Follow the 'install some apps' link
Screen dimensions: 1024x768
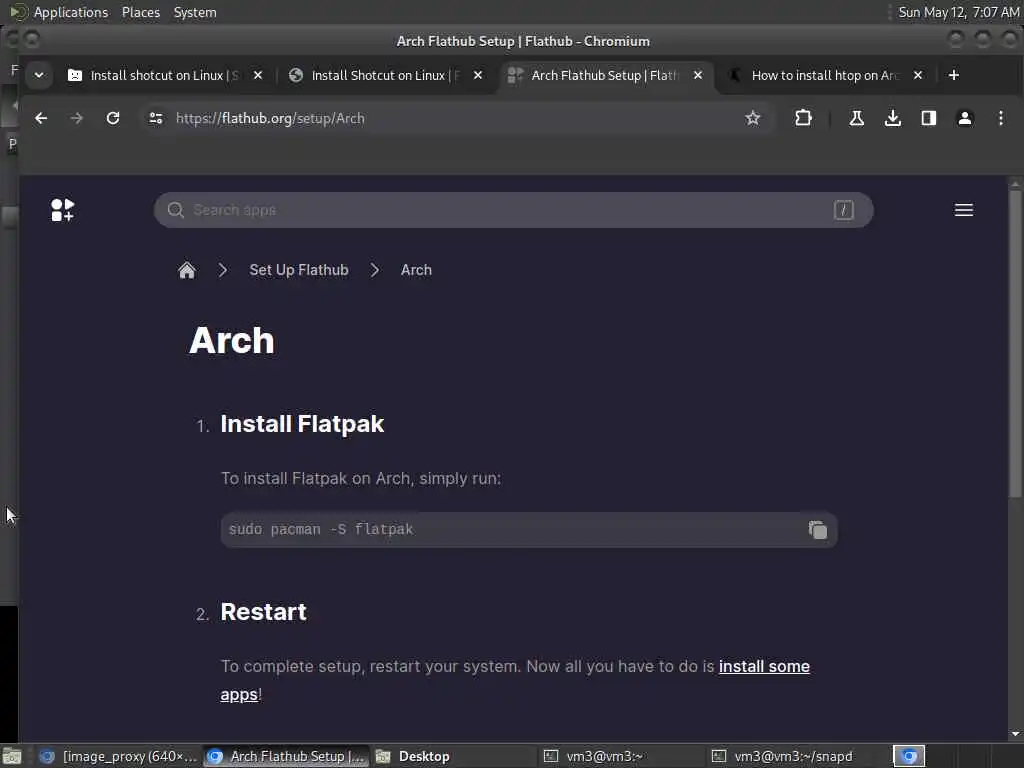point(764,667)
